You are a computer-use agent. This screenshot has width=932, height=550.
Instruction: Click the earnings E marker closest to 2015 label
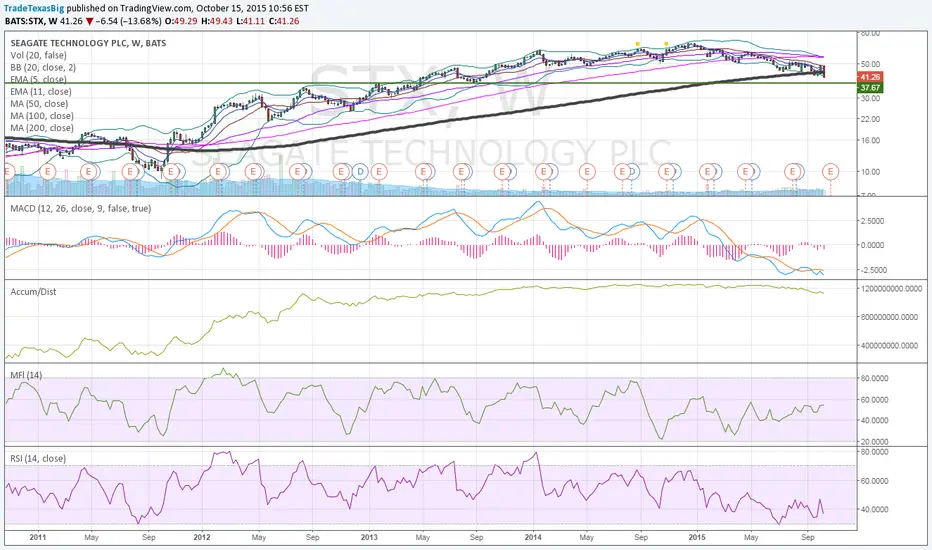click(707, 172)
